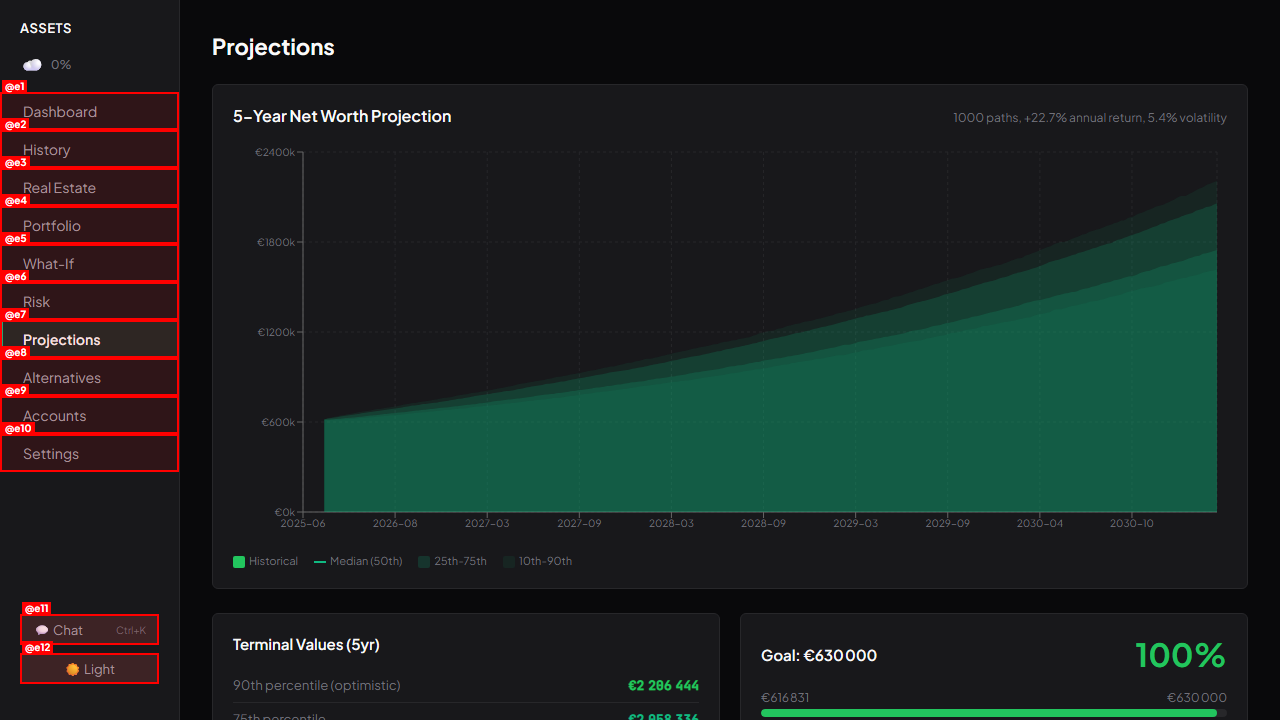Click the 2028-09 x-axis label
Screen dimensions: 1280x720
pyautogui.click(x=763, y=523)
